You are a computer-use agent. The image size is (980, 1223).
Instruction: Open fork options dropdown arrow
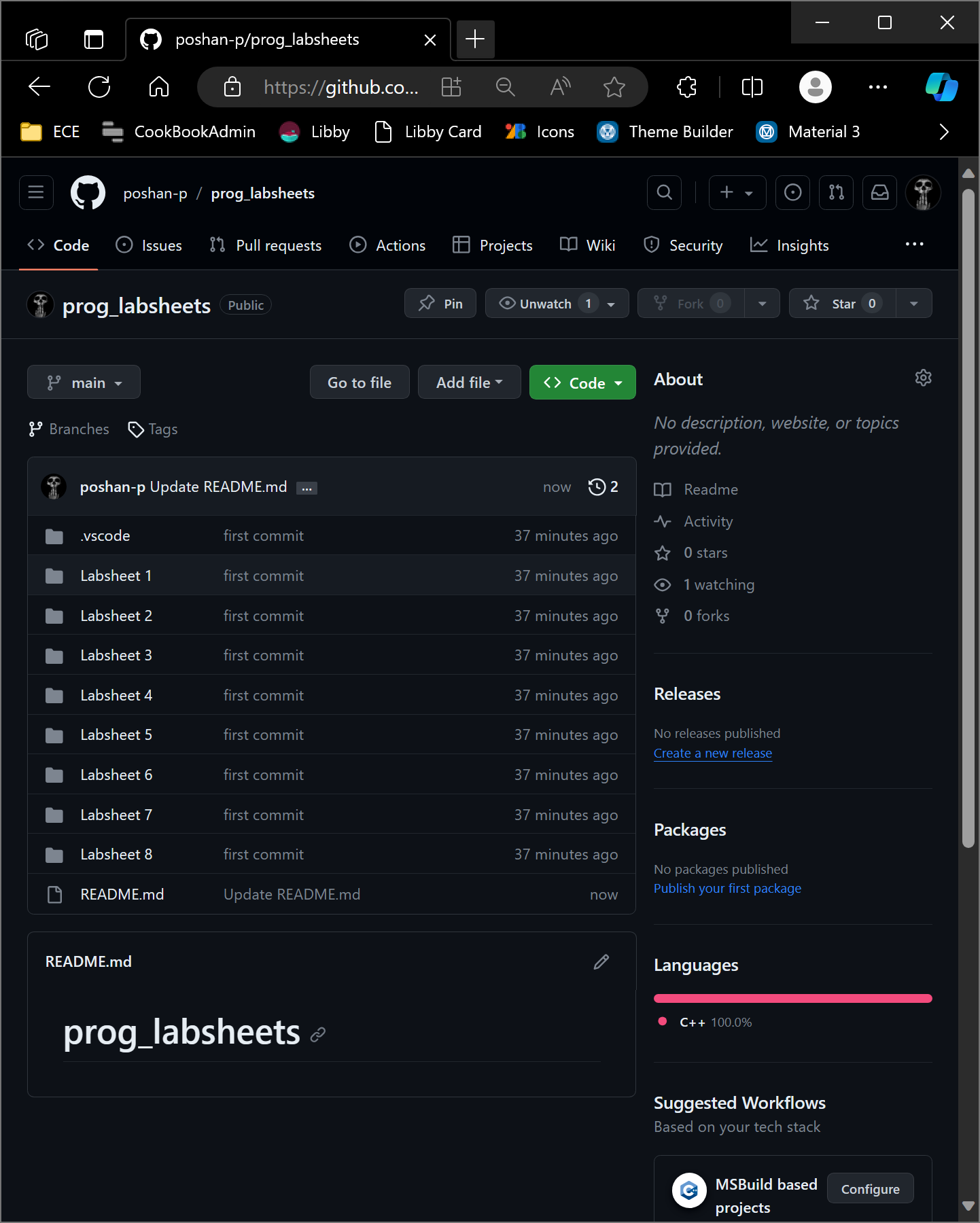coord(763,303)
